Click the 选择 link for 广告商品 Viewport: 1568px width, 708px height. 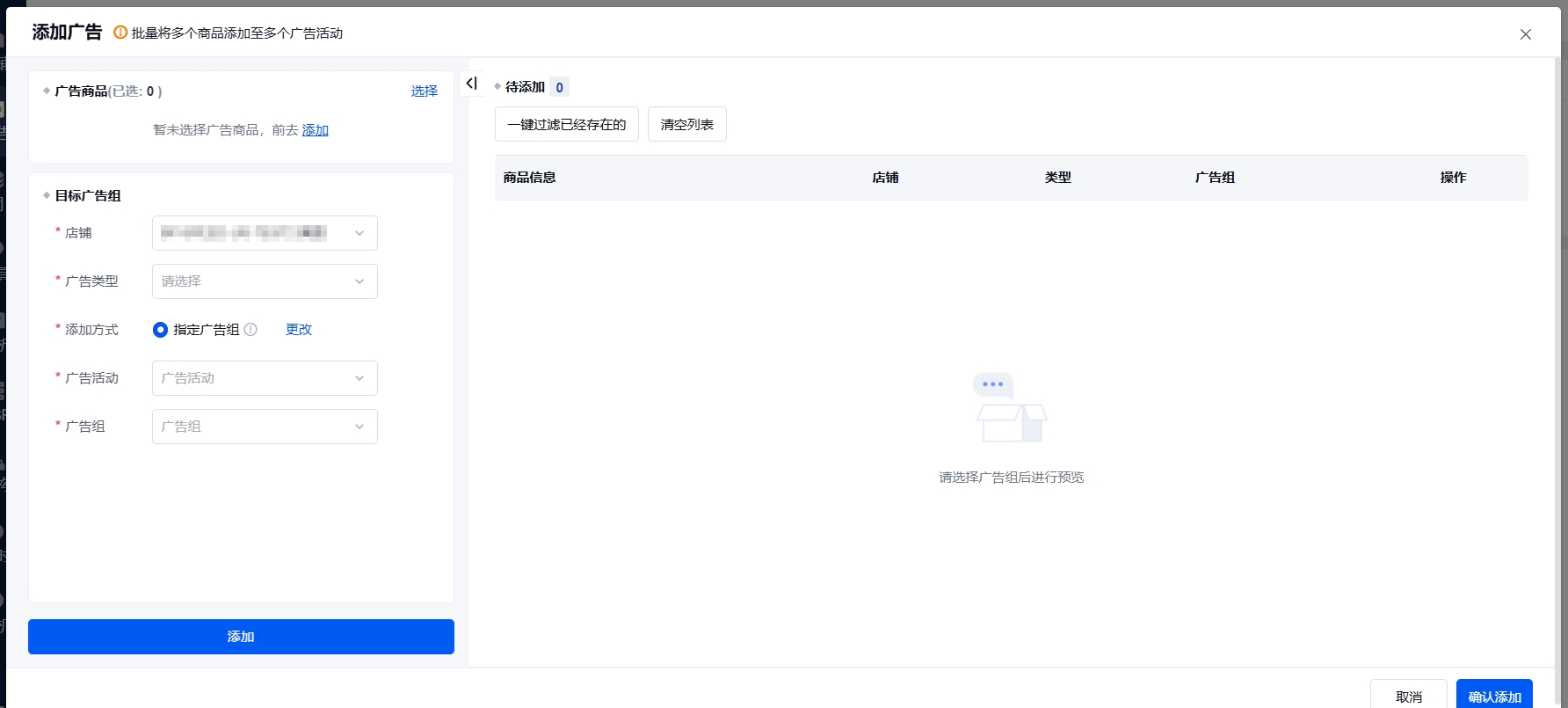(424, 91)
